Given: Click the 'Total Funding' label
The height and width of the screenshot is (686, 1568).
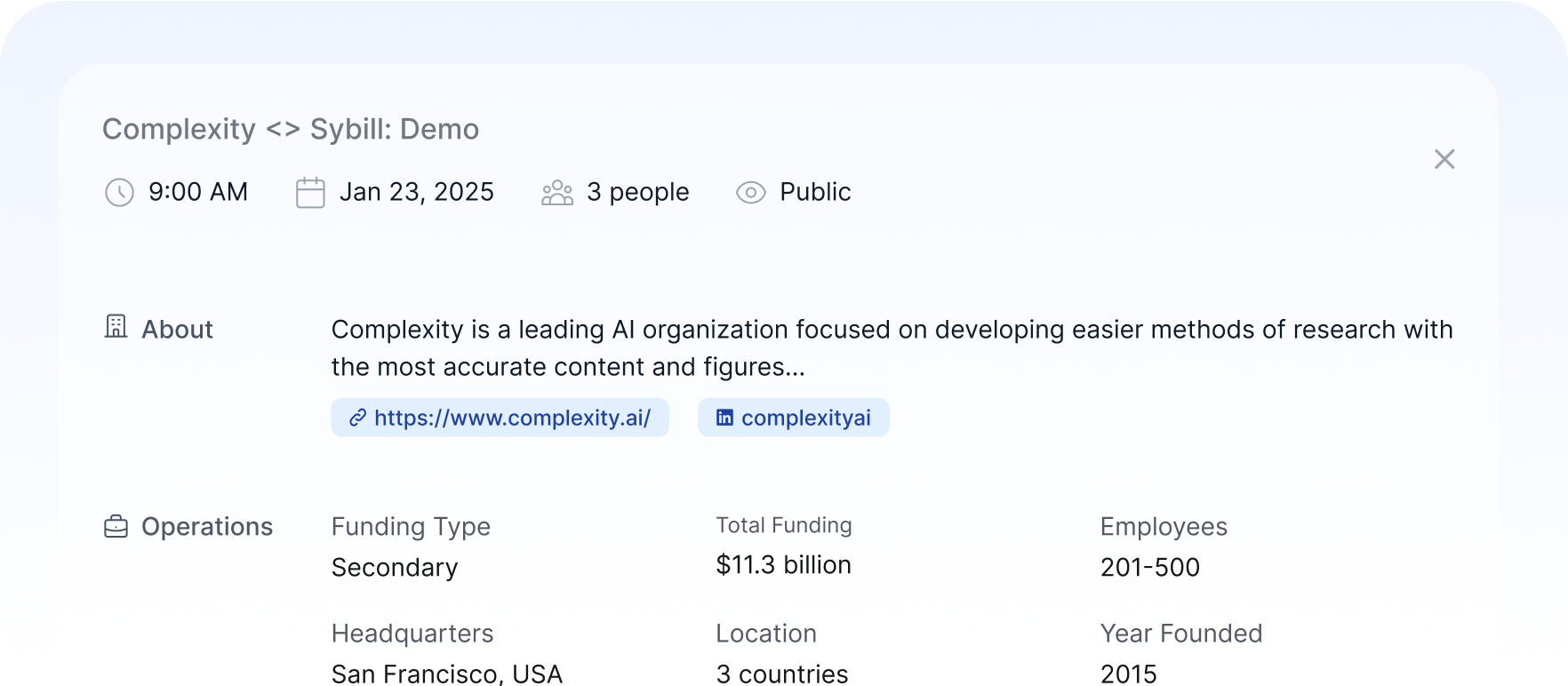Looking at the screenshot, I should 784,526.
